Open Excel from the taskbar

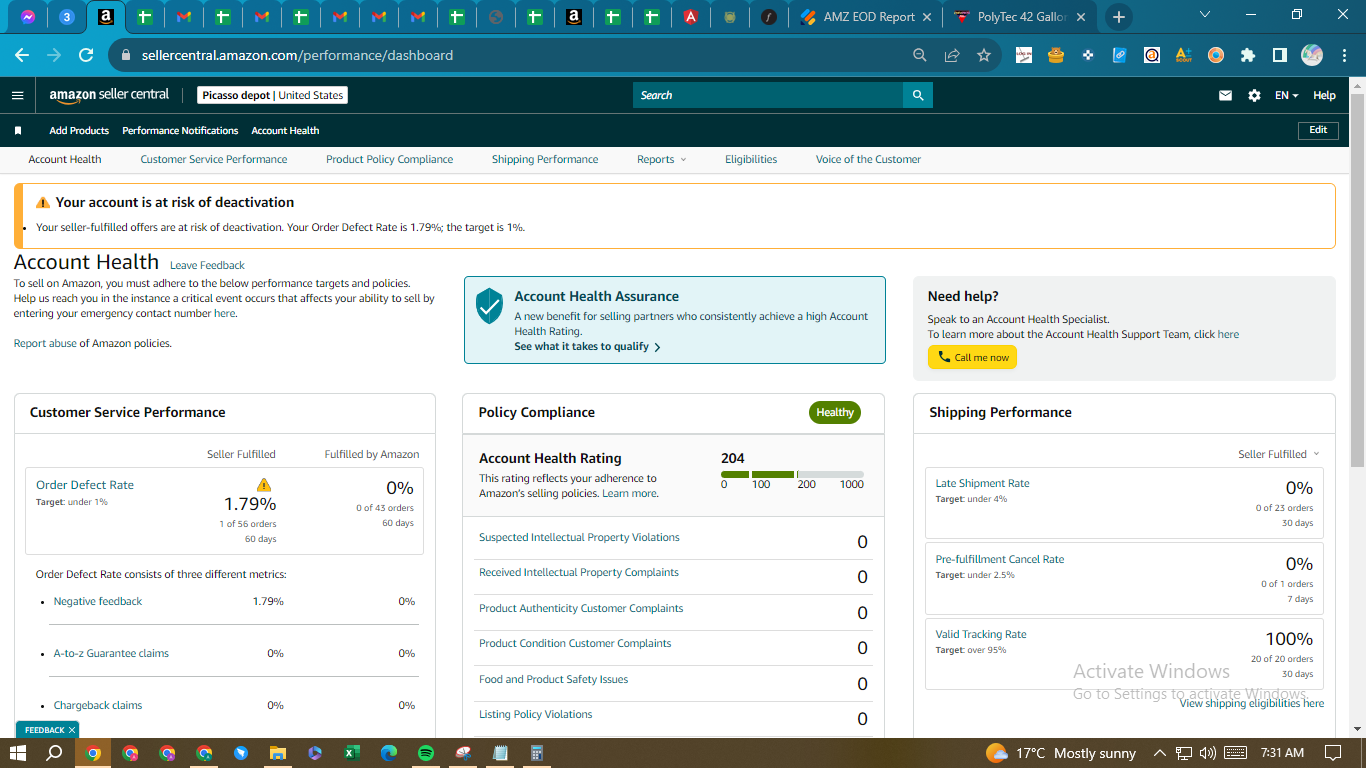click(351, 753)
